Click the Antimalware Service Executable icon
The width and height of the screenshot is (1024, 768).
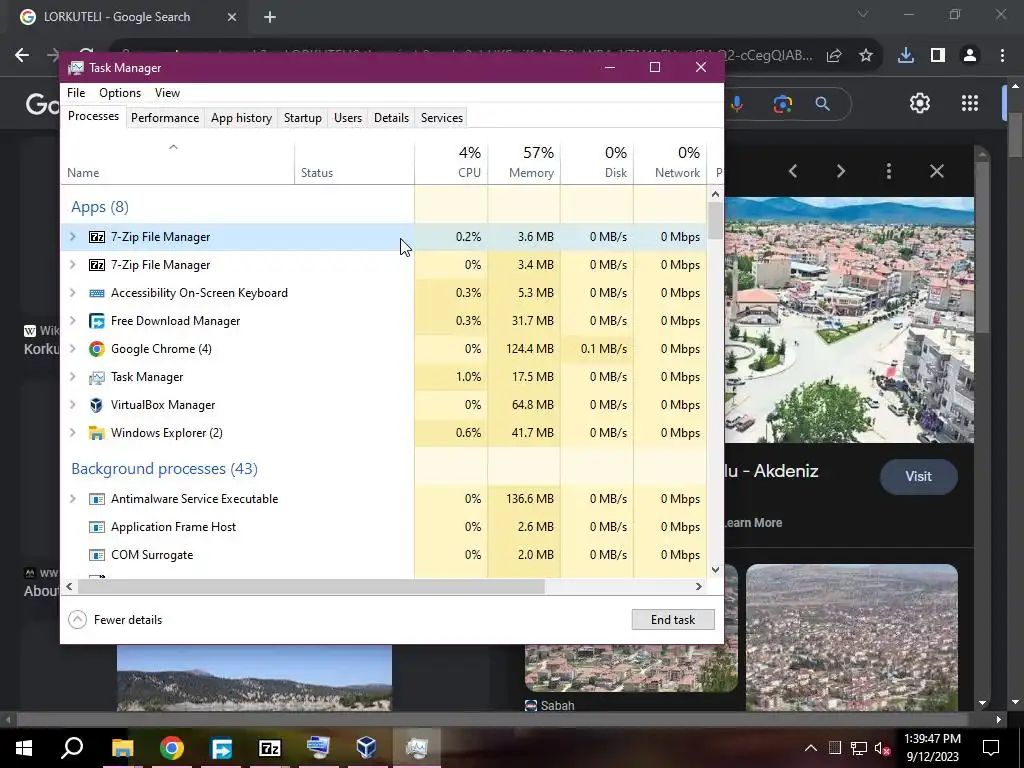pyautogui.click(x=97, y=499)
